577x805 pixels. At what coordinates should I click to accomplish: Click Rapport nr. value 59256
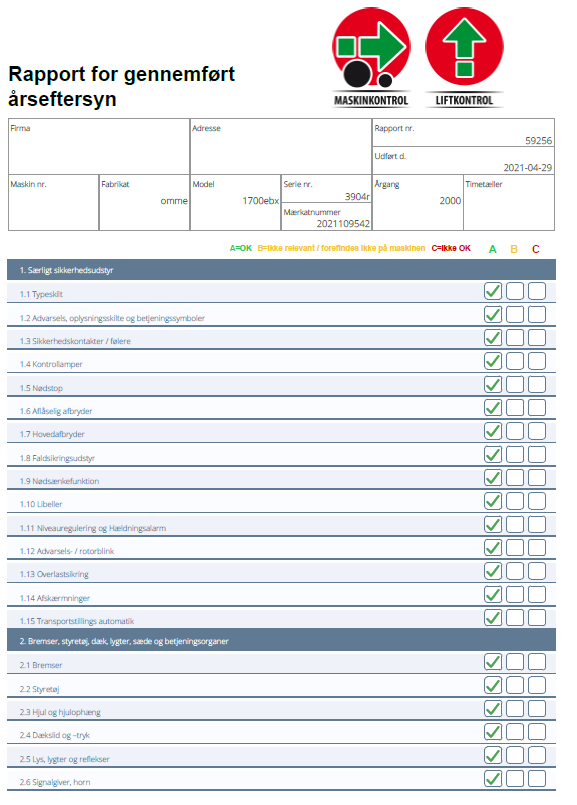tap(538, 141)
